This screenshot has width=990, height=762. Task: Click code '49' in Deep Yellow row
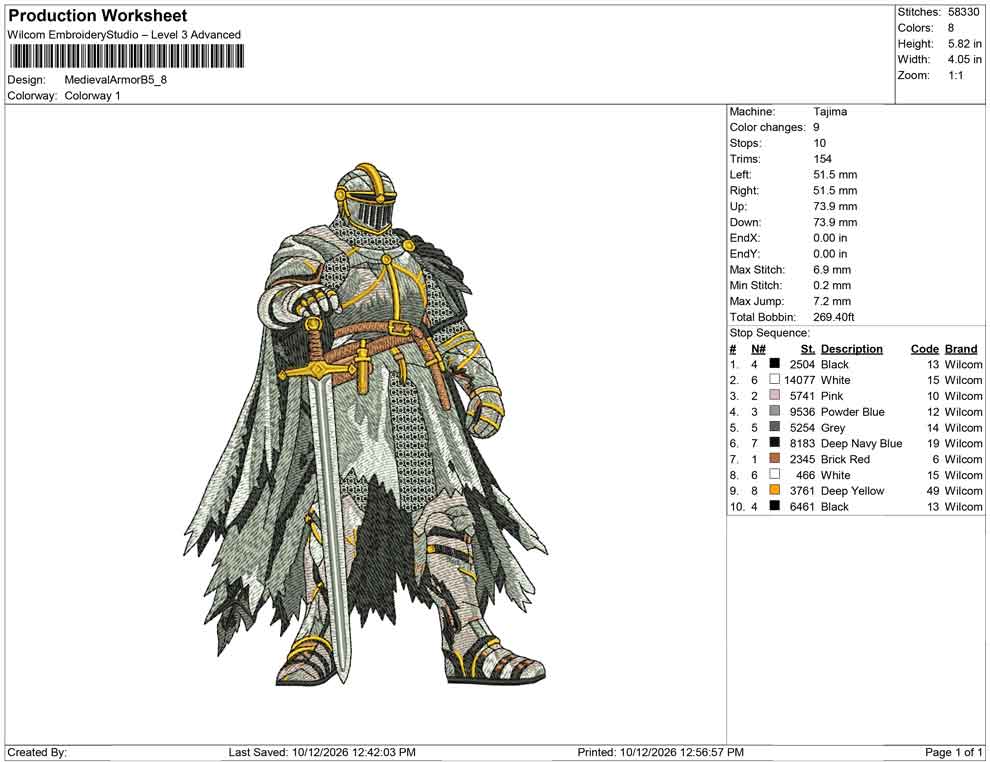[x=933, y=491]
